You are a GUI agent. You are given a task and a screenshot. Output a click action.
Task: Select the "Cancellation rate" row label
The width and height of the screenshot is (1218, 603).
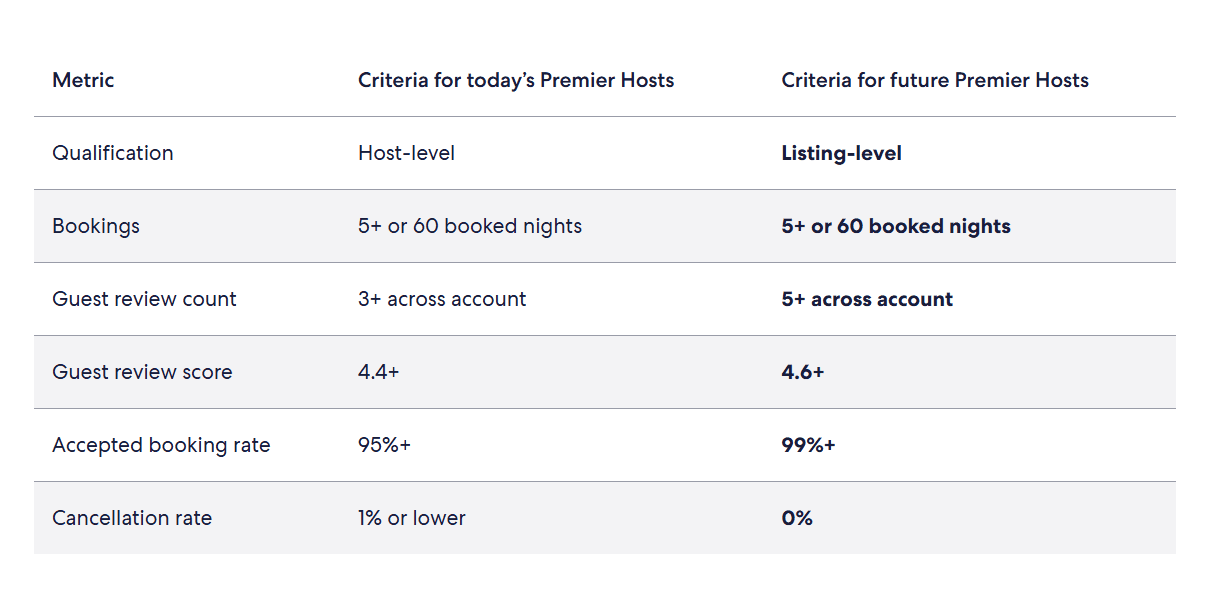[x=132, y=518]
